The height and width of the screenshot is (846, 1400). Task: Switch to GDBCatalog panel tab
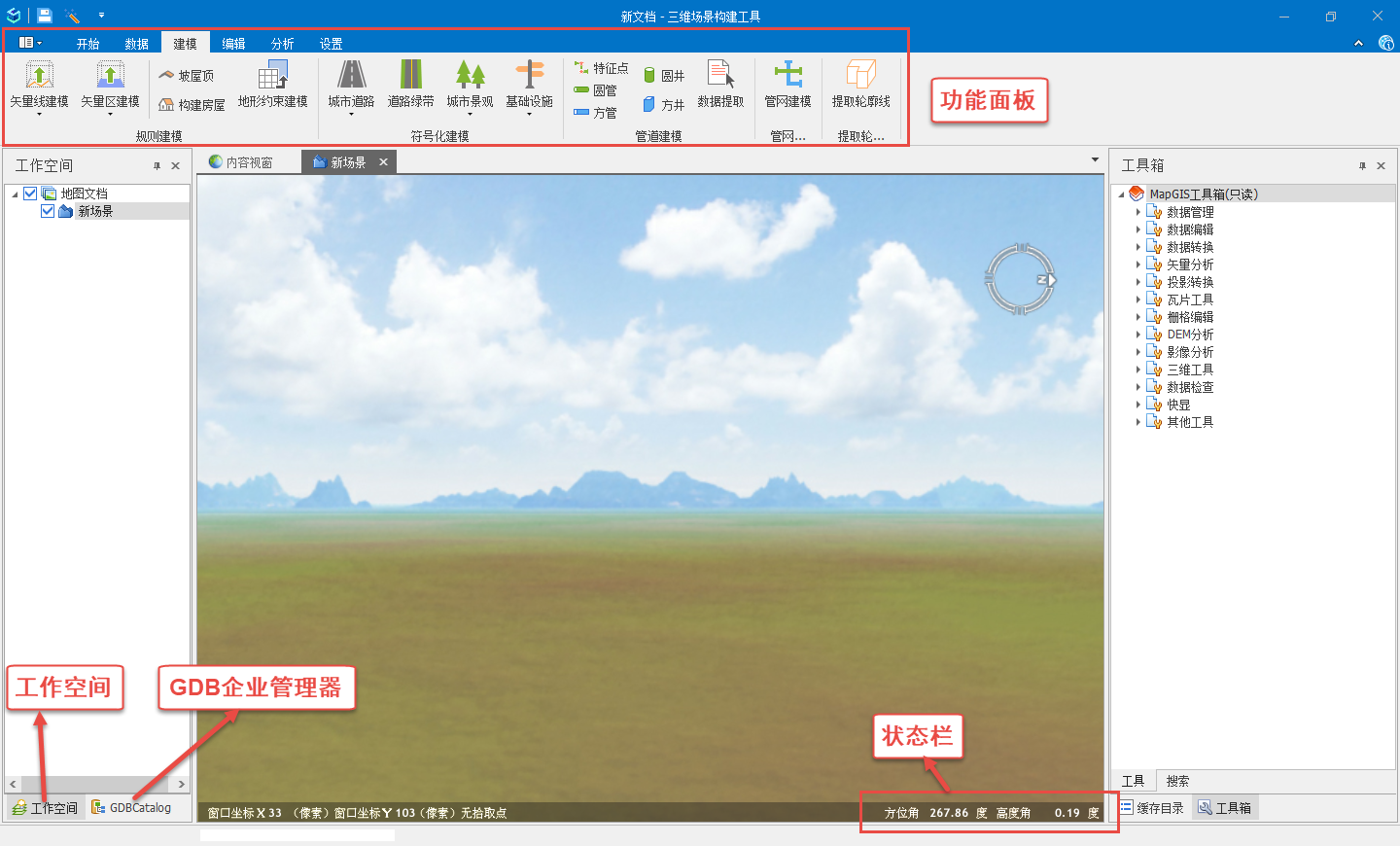pyautogui.click(x=131, y=808)
